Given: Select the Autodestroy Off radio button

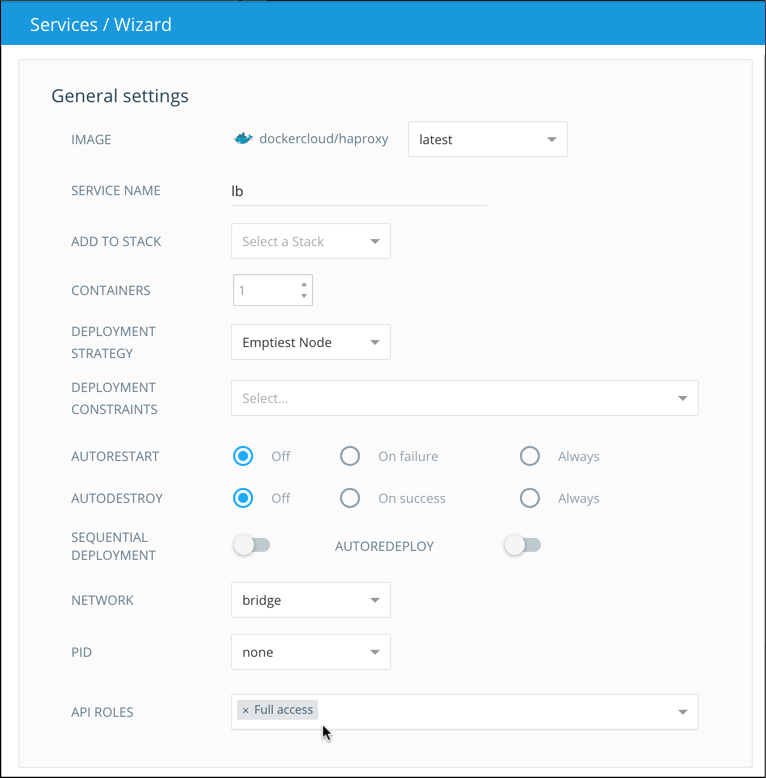Looking at the screenshot, I should [x=243, y=498].
